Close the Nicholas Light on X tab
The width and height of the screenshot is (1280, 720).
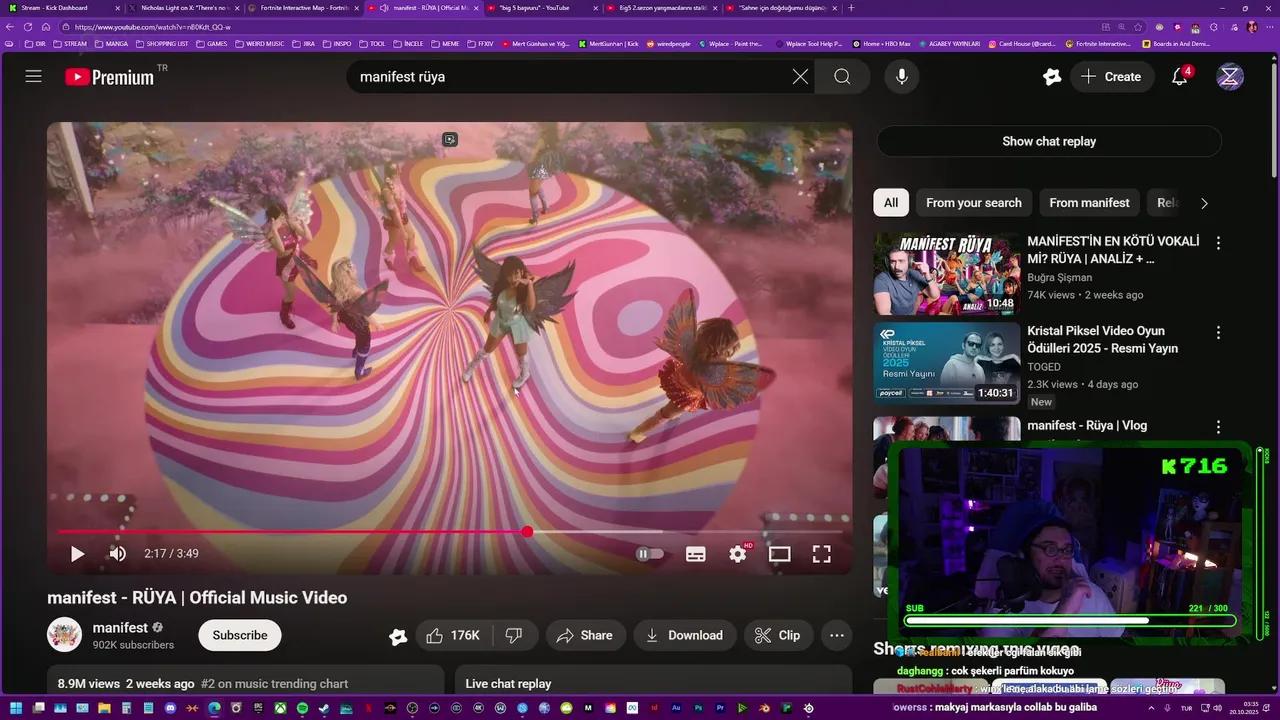237,8
